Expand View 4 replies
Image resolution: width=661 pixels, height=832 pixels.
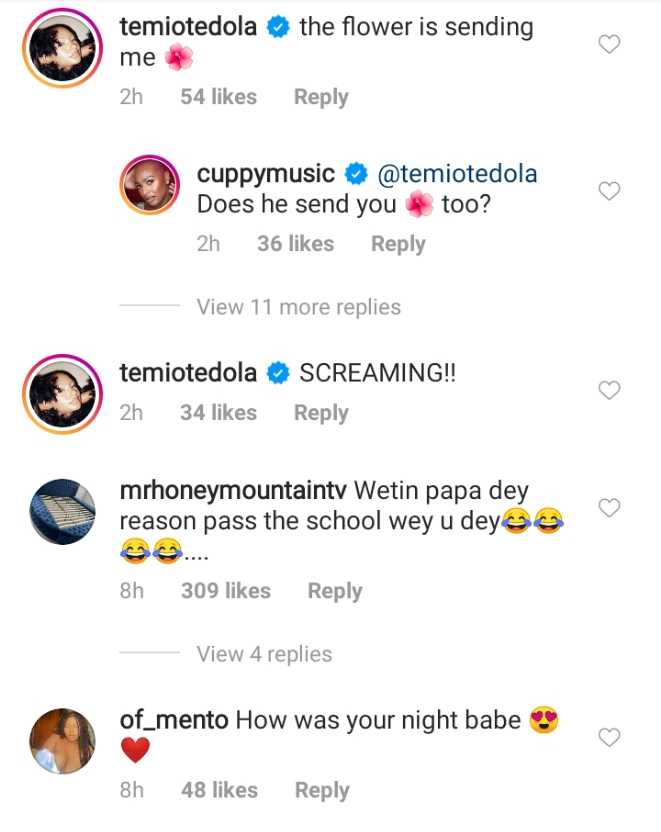click(x=264, y=654)
